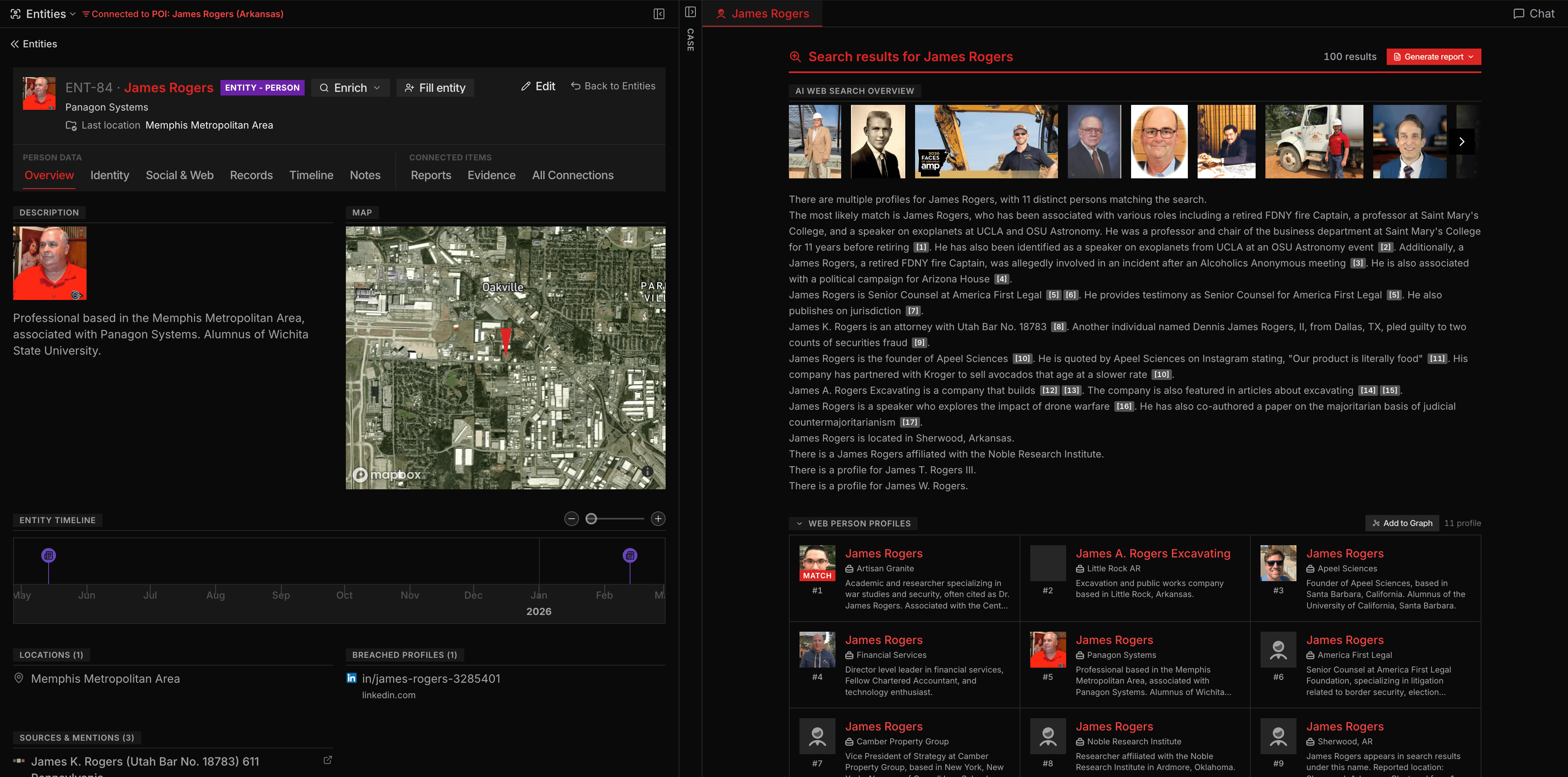
Task: Switch to the Overview tab
Action: click(49, 175)
